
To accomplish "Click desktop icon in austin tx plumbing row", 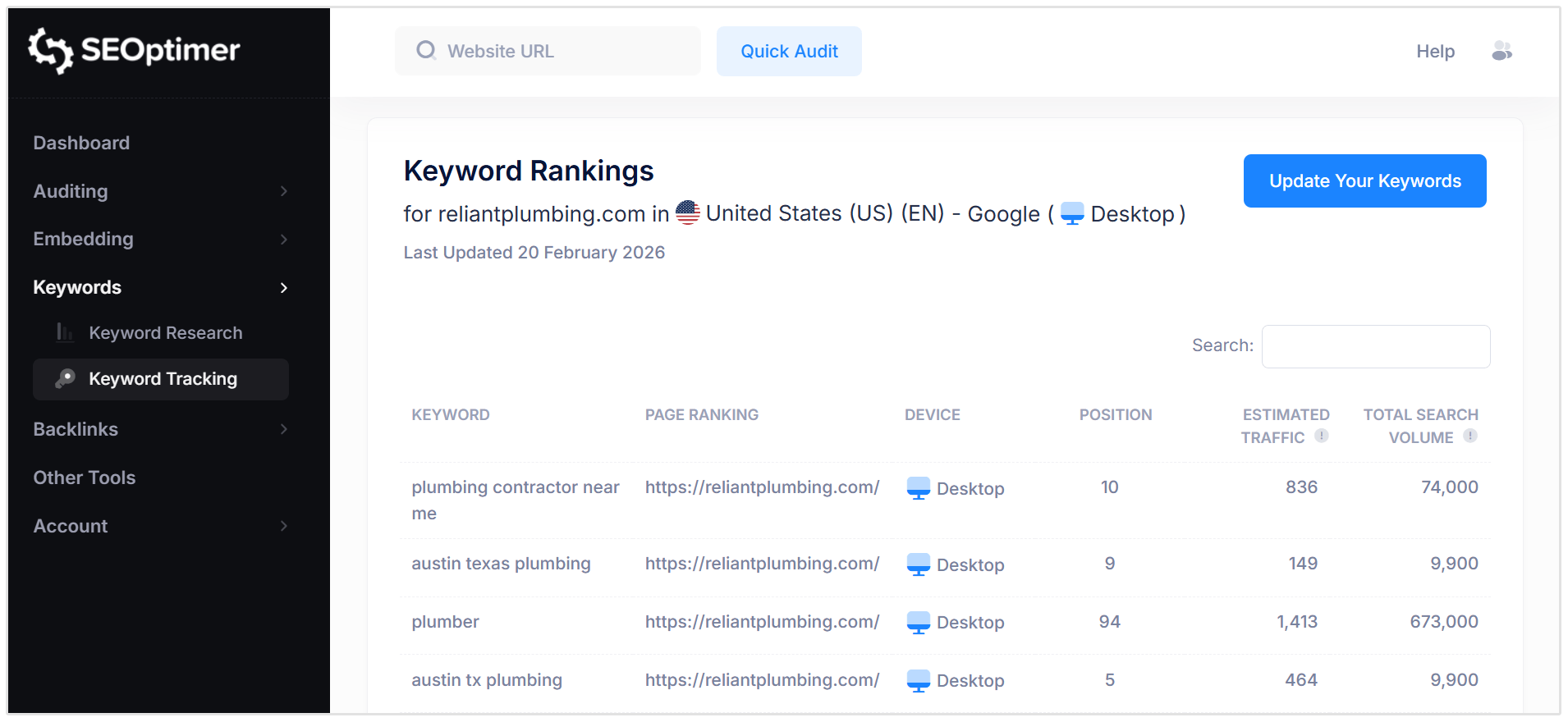I will (x=918, y=681).
